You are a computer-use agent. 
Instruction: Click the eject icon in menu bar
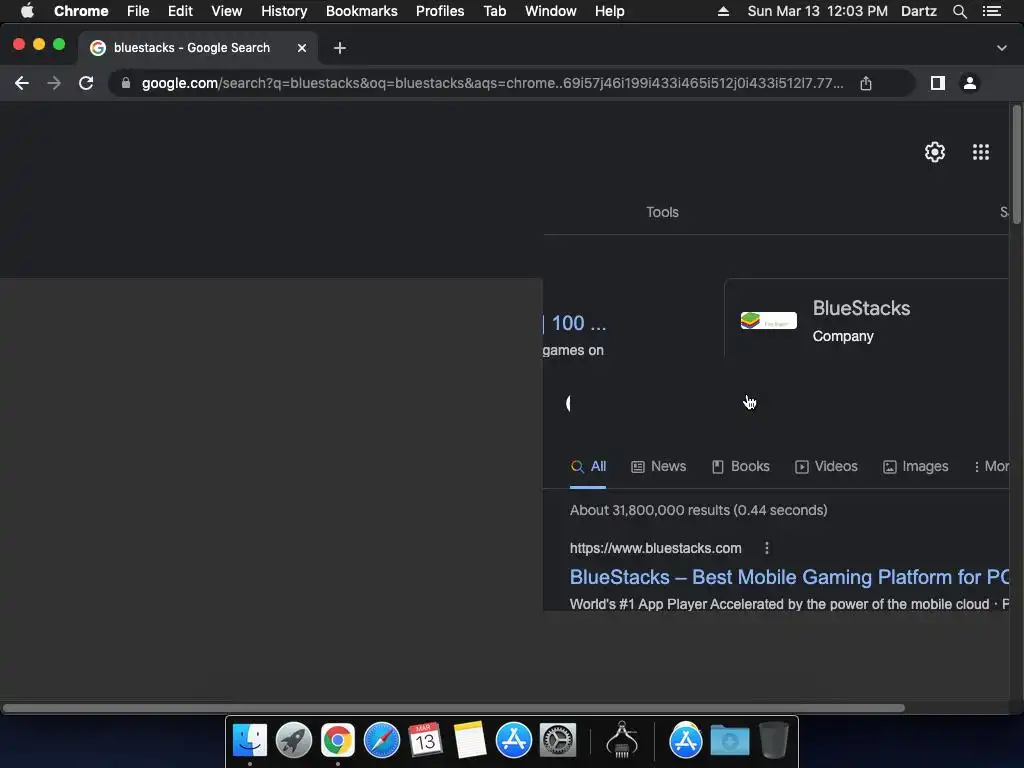723,11
